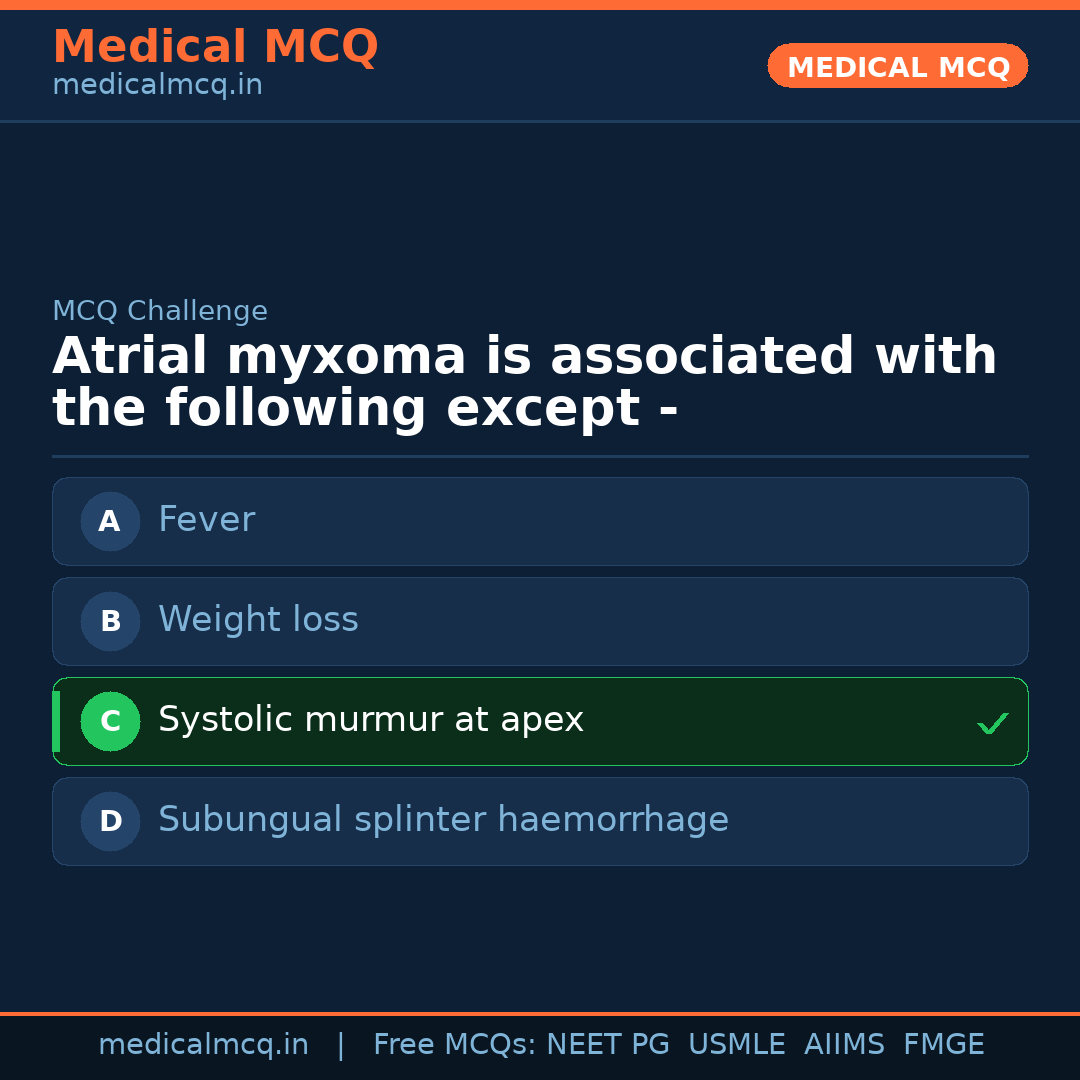Click the green highlight bar beside option C
Screen dimensions: 1080x1080
(x=55, y=721)
